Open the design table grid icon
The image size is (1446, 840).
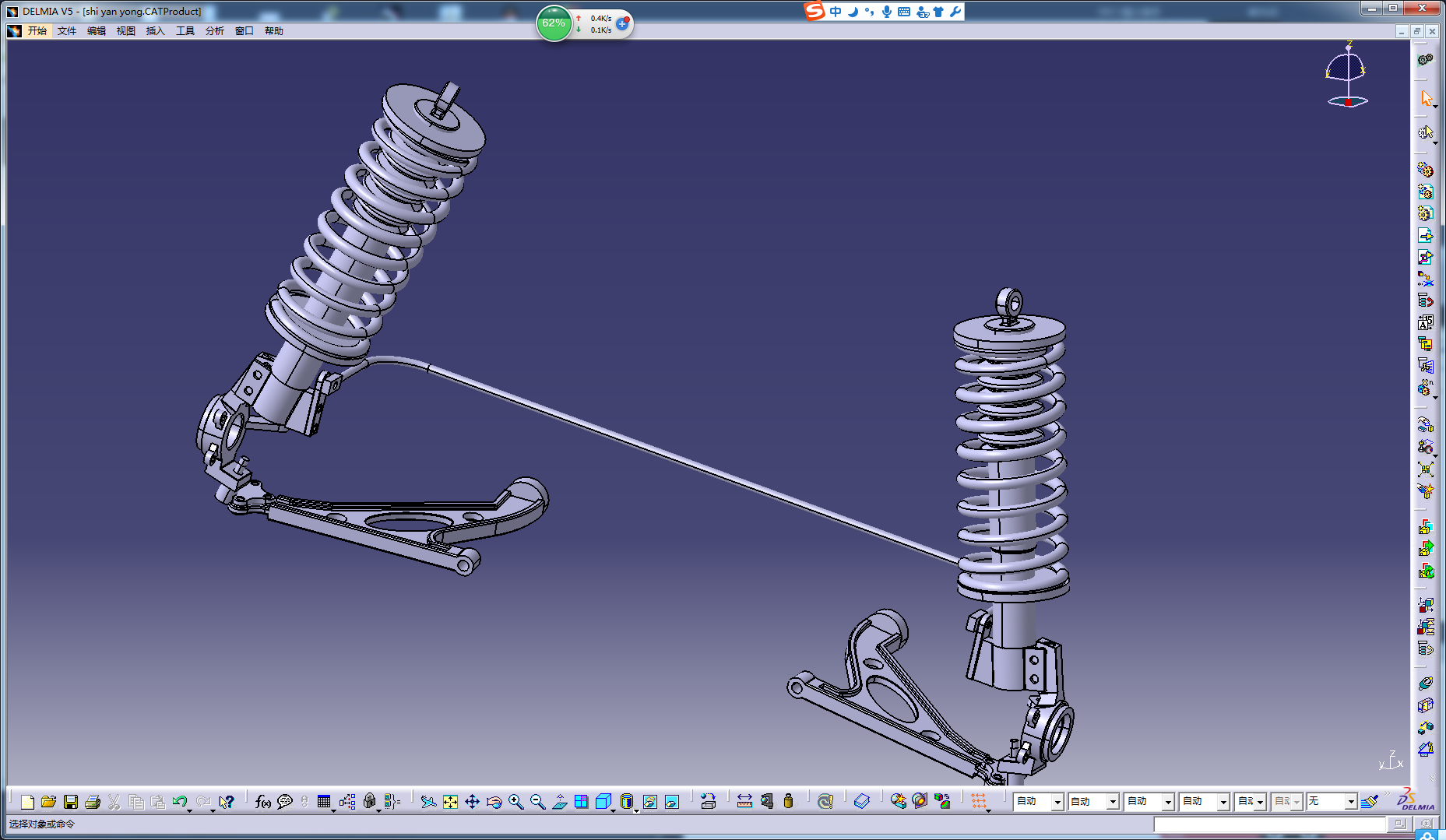click(324, 801)
